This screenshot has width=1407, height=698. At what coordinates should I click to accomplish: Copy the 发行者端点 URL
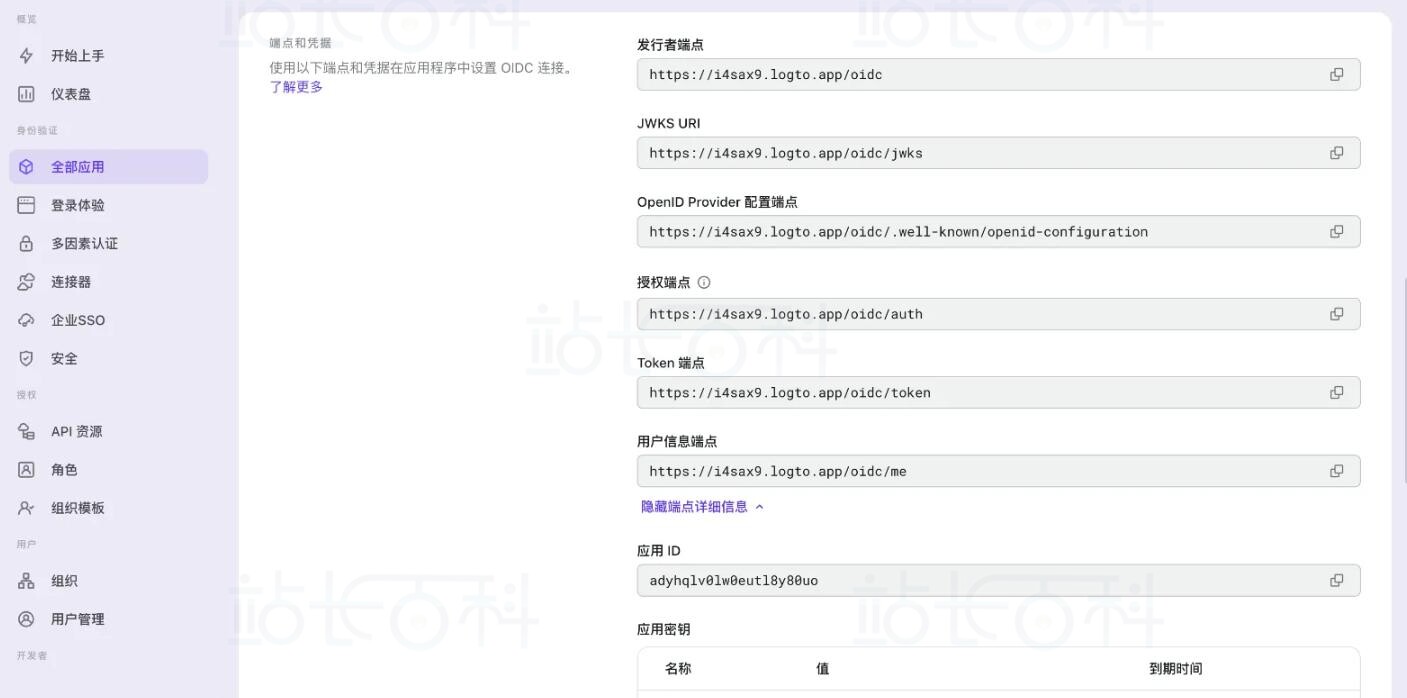(1336, 74)
